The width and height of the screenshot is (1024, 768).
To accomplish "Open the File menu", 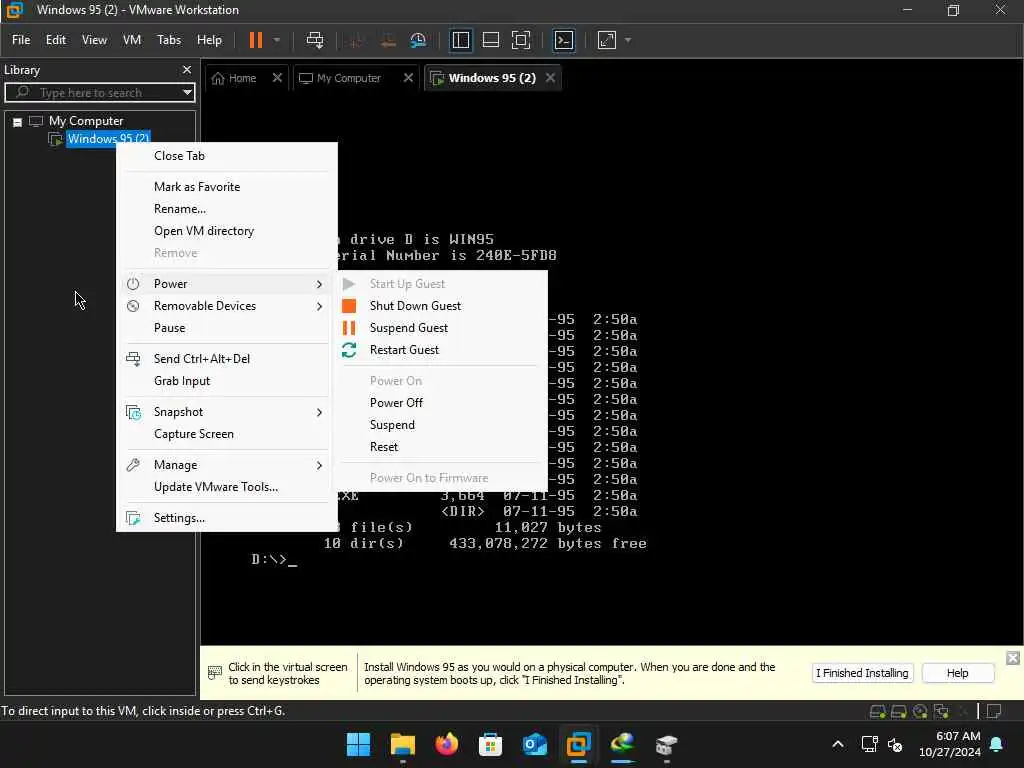I will tap(21, 40).
